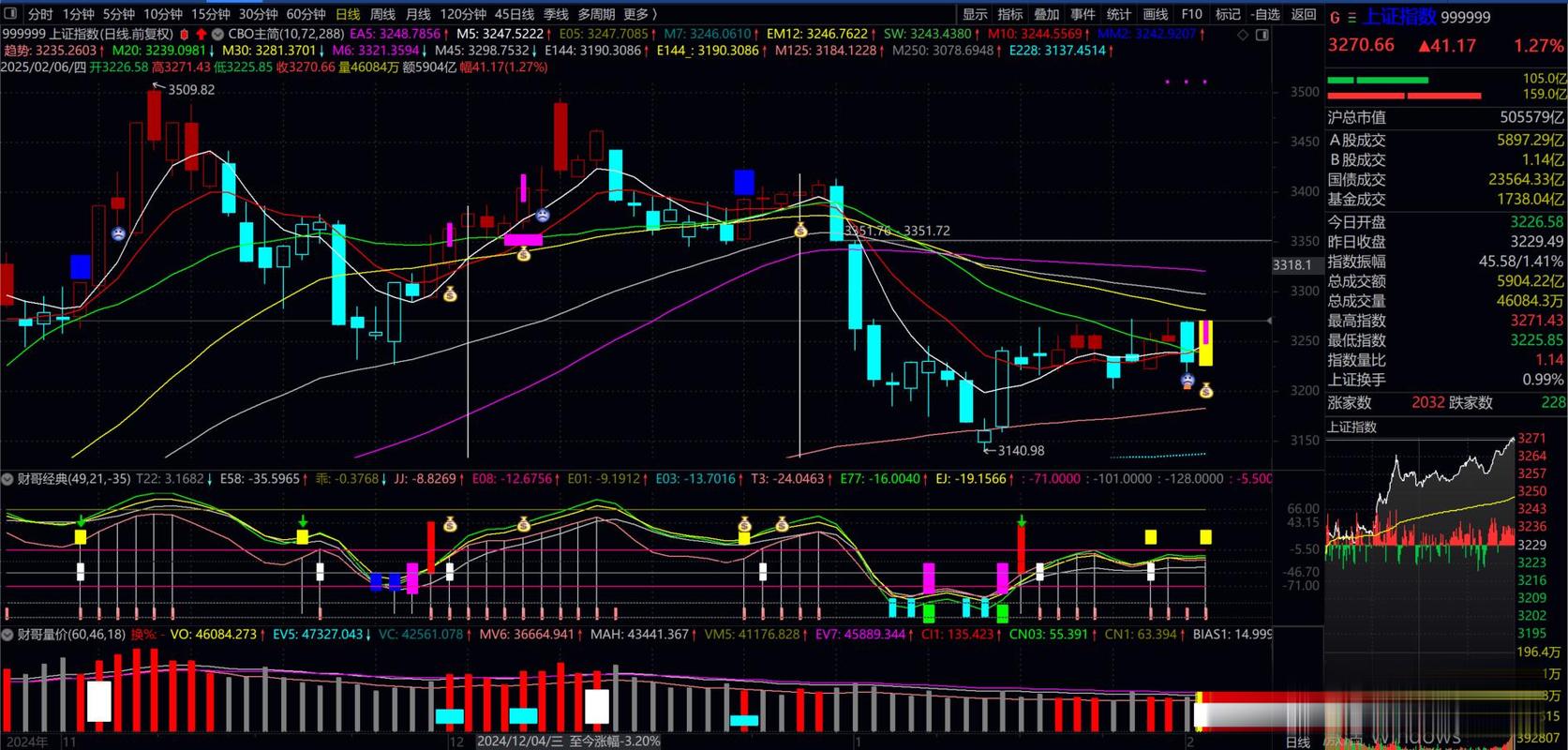Collapse the 财哥经典 indicator panel
Image resolution: width=1568 pixels, height=750 pixels.
click(x=8, y=479)
